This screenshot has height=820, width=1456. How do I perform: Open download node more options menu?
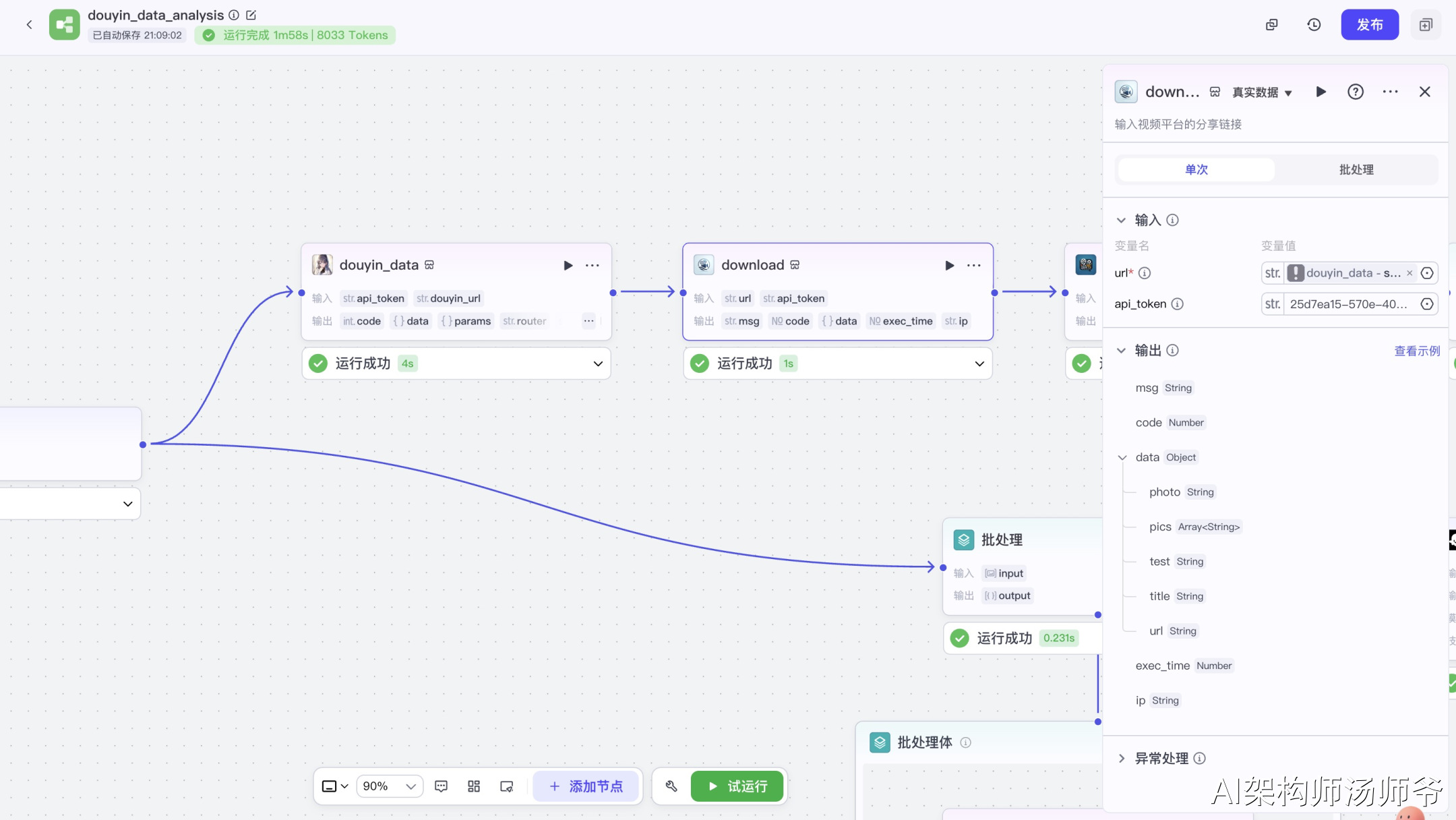973,266
